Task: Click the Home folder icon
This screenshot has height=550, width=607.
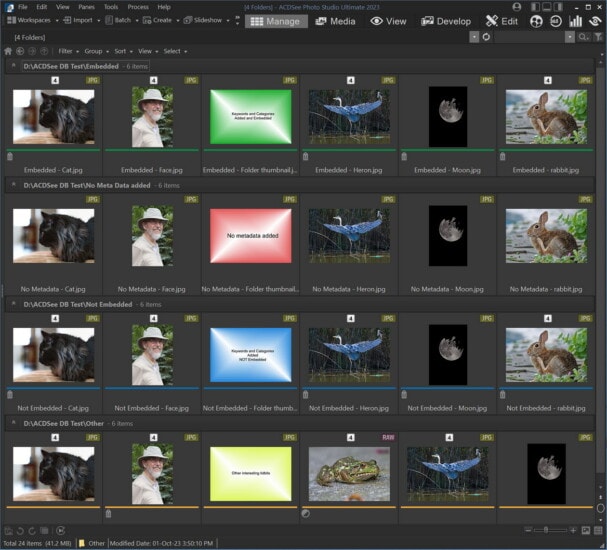Action: click(x=9, y=50)
